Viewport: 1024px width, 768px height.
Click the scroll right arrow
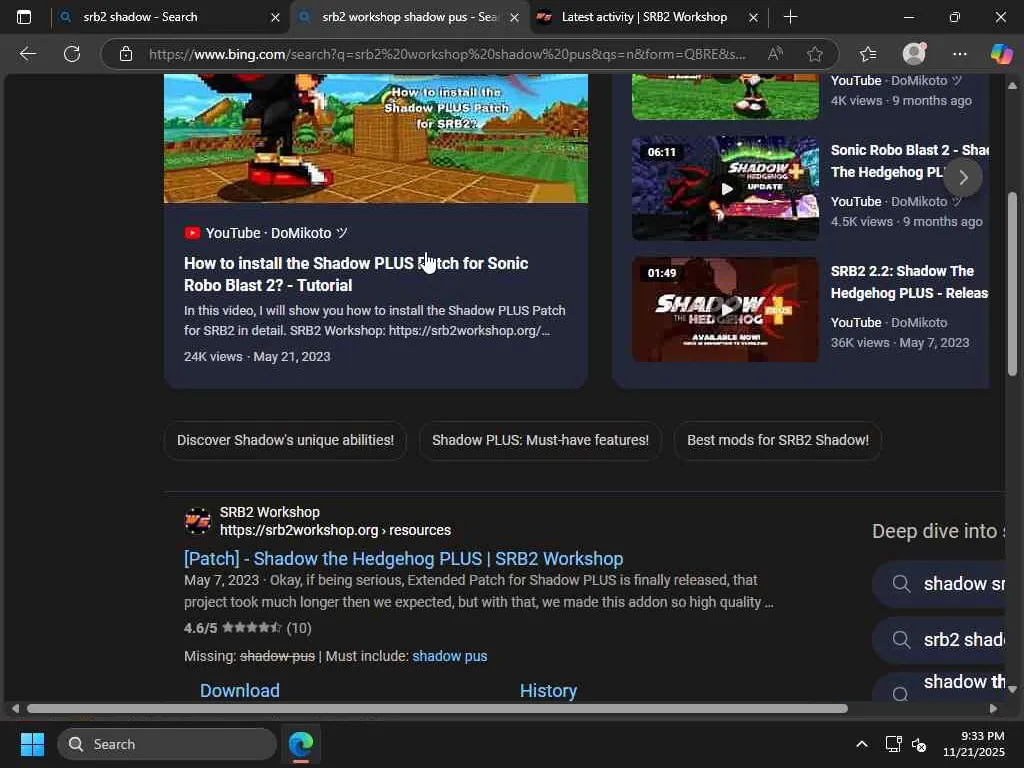993,709
